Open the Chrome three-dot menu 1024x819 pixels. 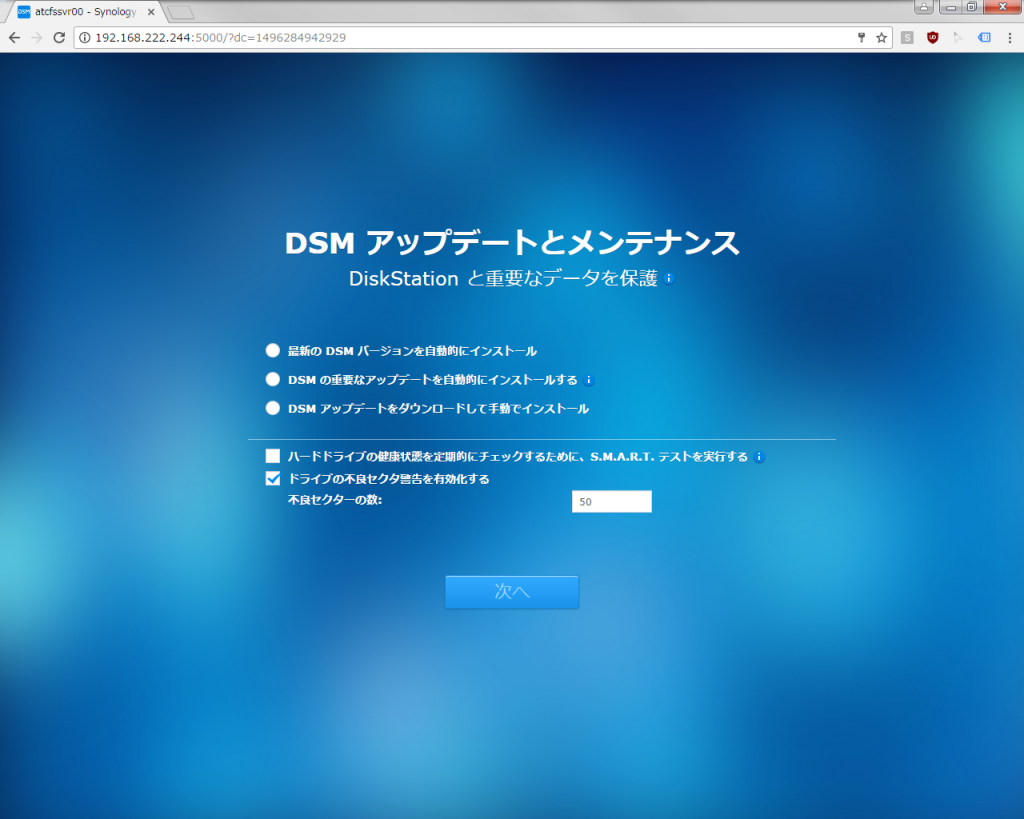coord(1010,38)
